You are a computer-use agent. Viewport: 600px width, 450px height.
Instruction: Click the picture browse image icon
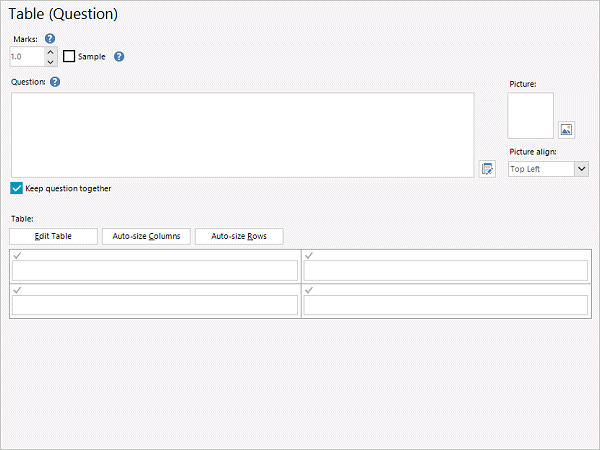(x=566, y=129)
